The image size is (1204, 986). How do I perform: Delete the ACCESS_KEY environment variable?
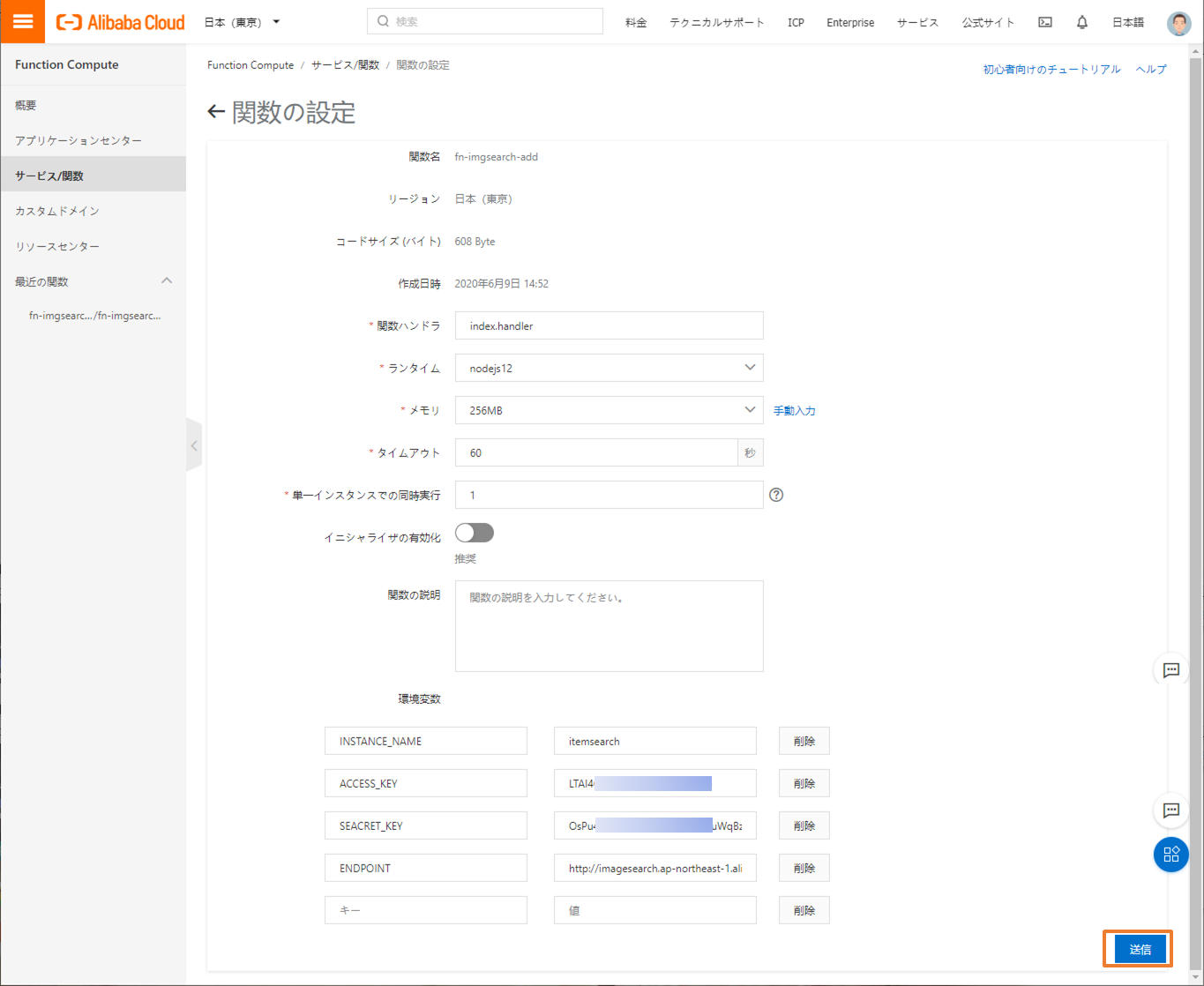pyautogui.click(x=804, y=783)
